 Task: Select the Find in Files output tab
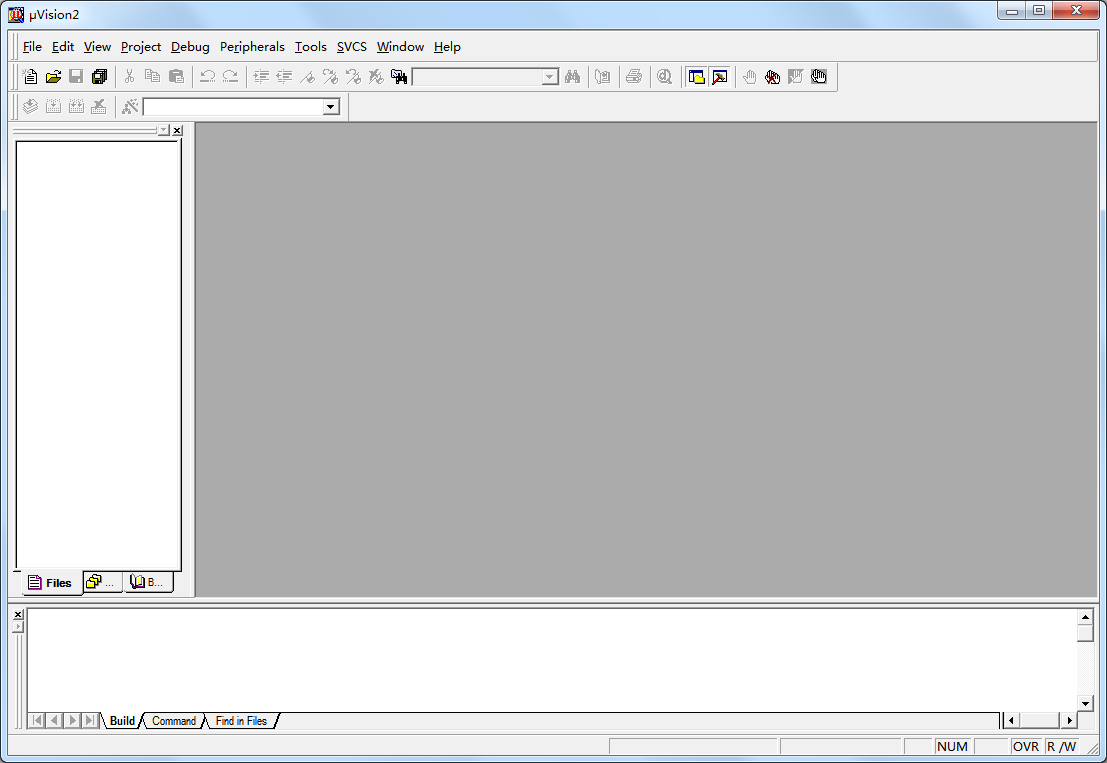click(x=241, y=721)
